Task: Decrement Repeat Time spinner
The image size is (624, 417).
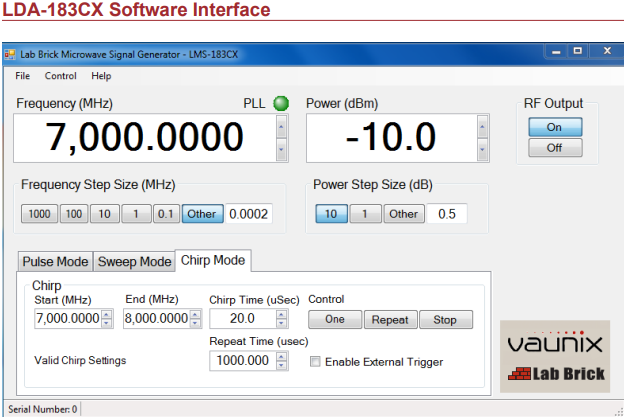Action: pyautogui.click(x=281, y=365)
